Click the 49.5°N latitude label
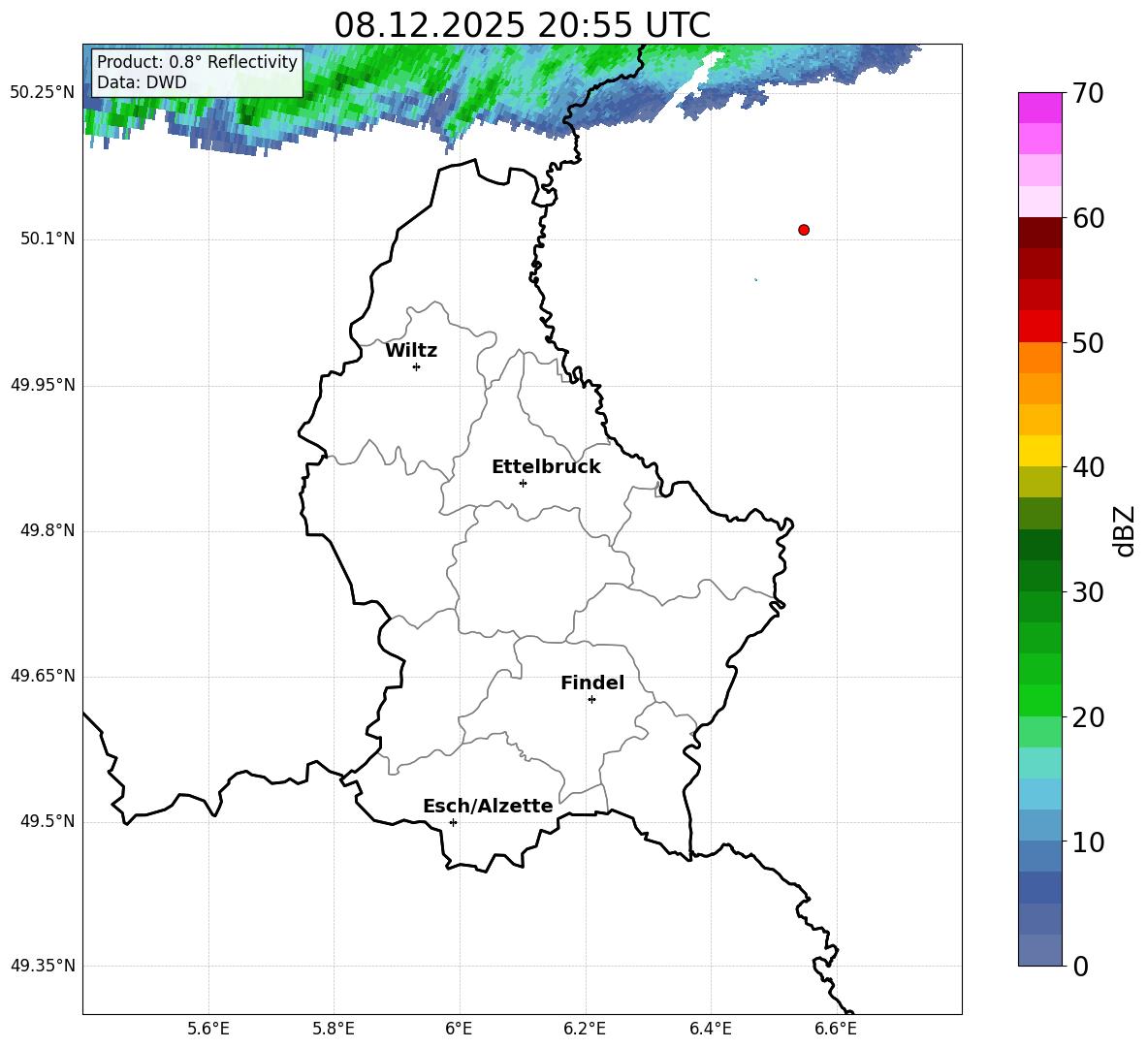The image size is (1148, 1048). [48, 821]
